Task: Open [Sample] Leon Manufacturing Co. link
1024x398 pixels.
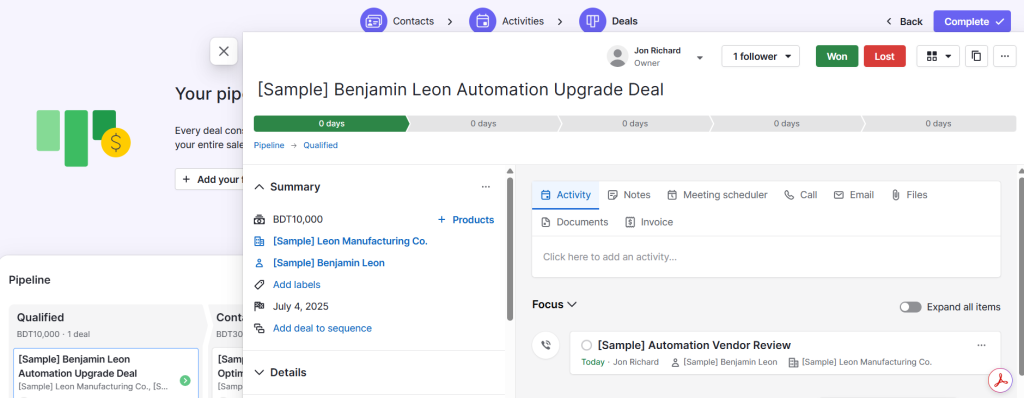Action: (x=350, y=241)
